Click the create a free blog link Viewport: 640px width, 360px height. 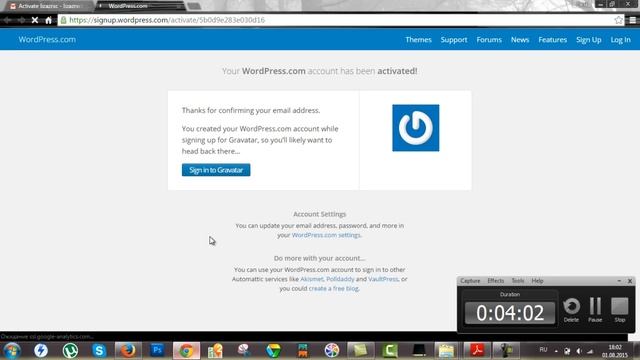pos(333,289)
